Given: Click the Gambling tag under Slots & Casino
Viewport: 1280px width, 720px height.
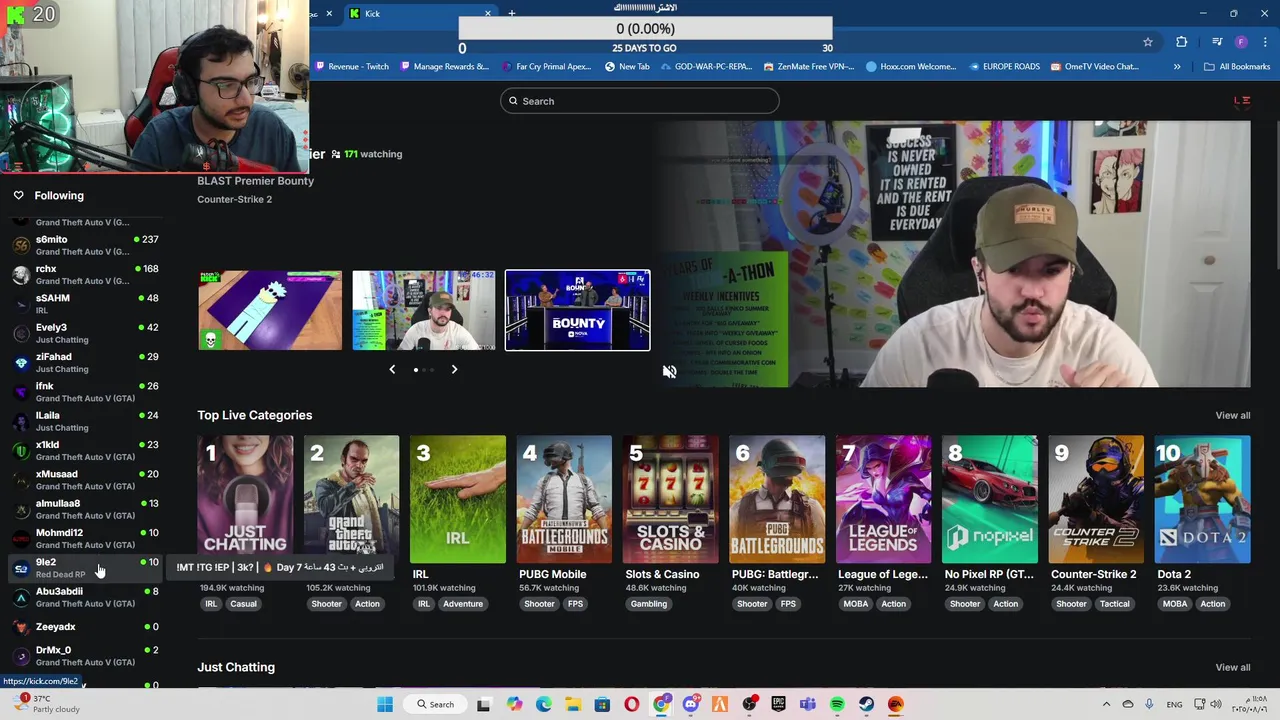Looking at the screenshot, I should coord(648,604).
